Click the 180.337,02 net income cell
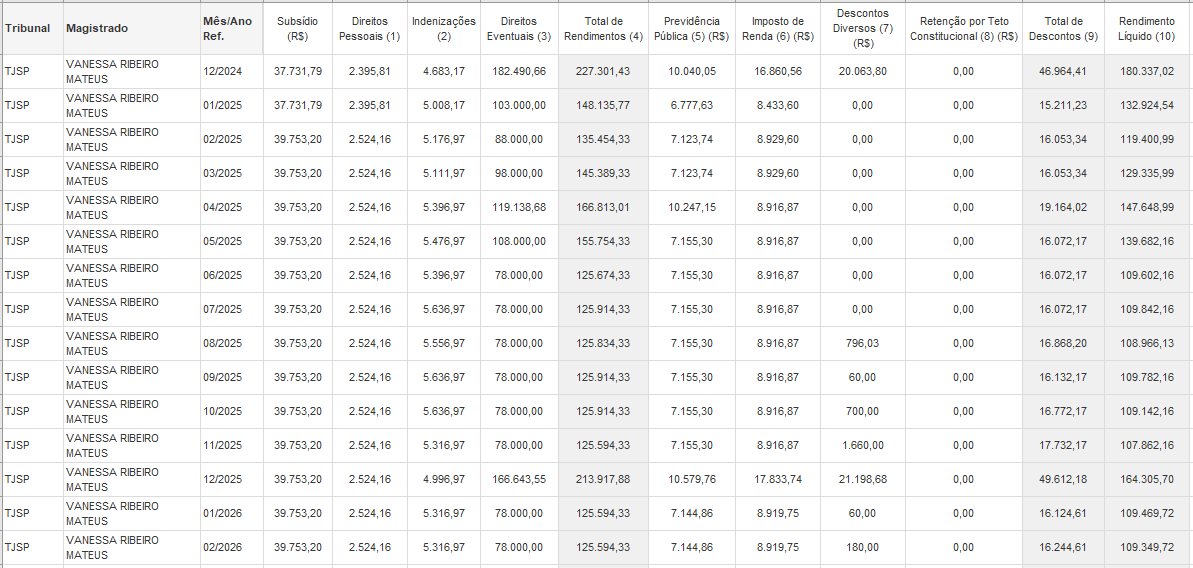 click(x=1147, y=71)
